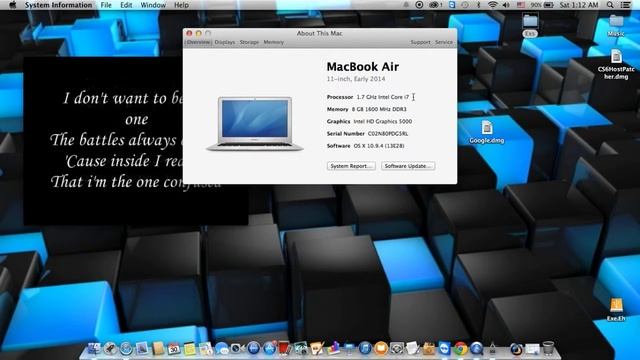Open Google Chrome from the Dock
The image size is (640, 360).
click(460, 348)
